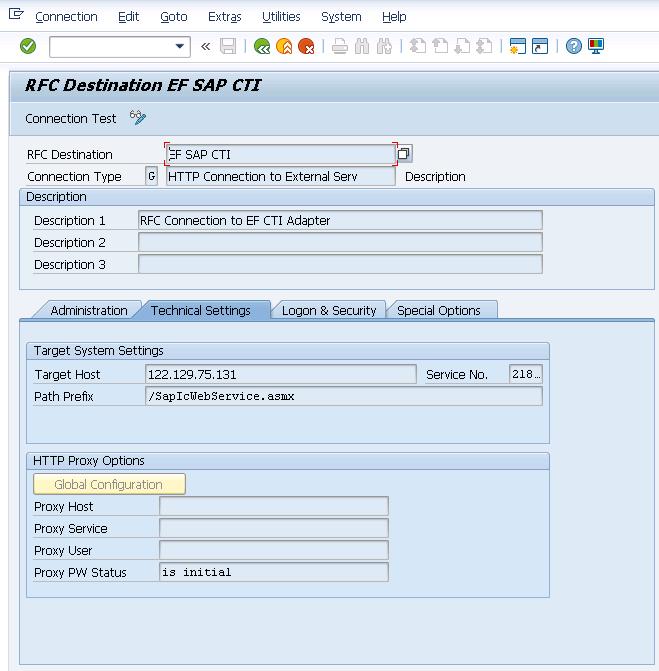Click the green Enter checkmark icon
The image size is (659, 671).
tap(28, 46)
